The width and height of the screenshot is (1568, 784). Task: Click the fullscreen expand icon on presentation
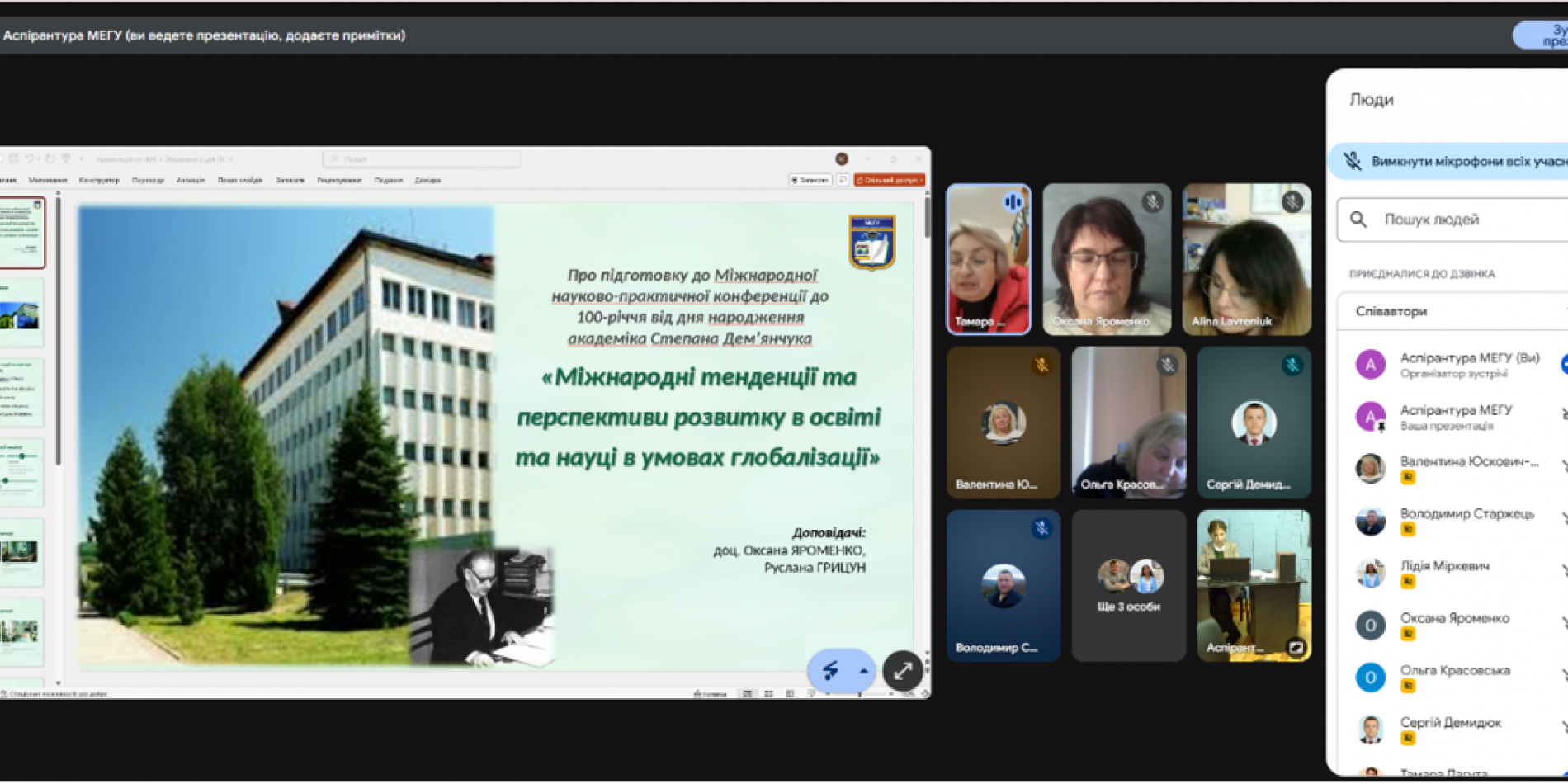tap(902, 671)
